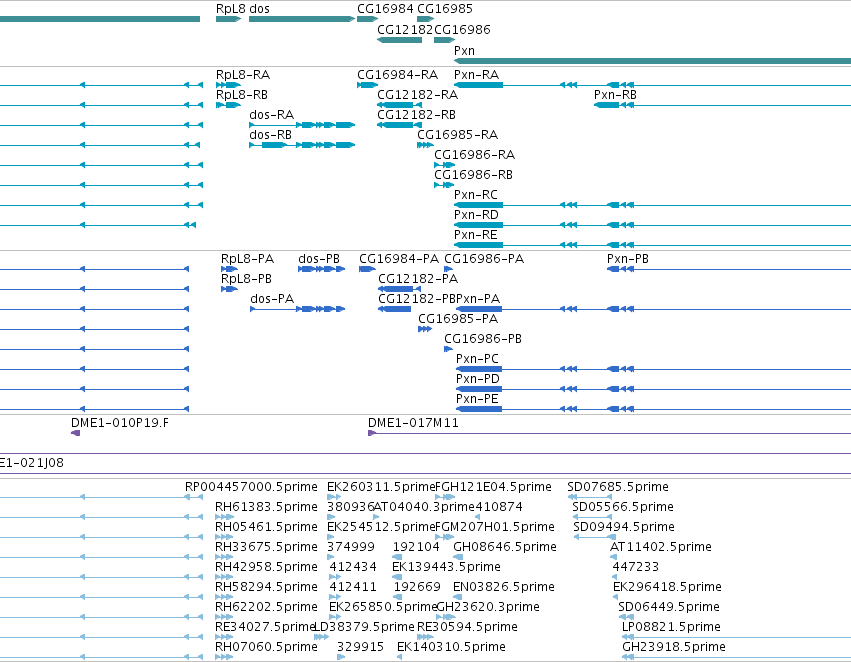Select transcript Pxn-RE
Image resolution: width=851 pixels, height=662 pixels.
(475, 235)
